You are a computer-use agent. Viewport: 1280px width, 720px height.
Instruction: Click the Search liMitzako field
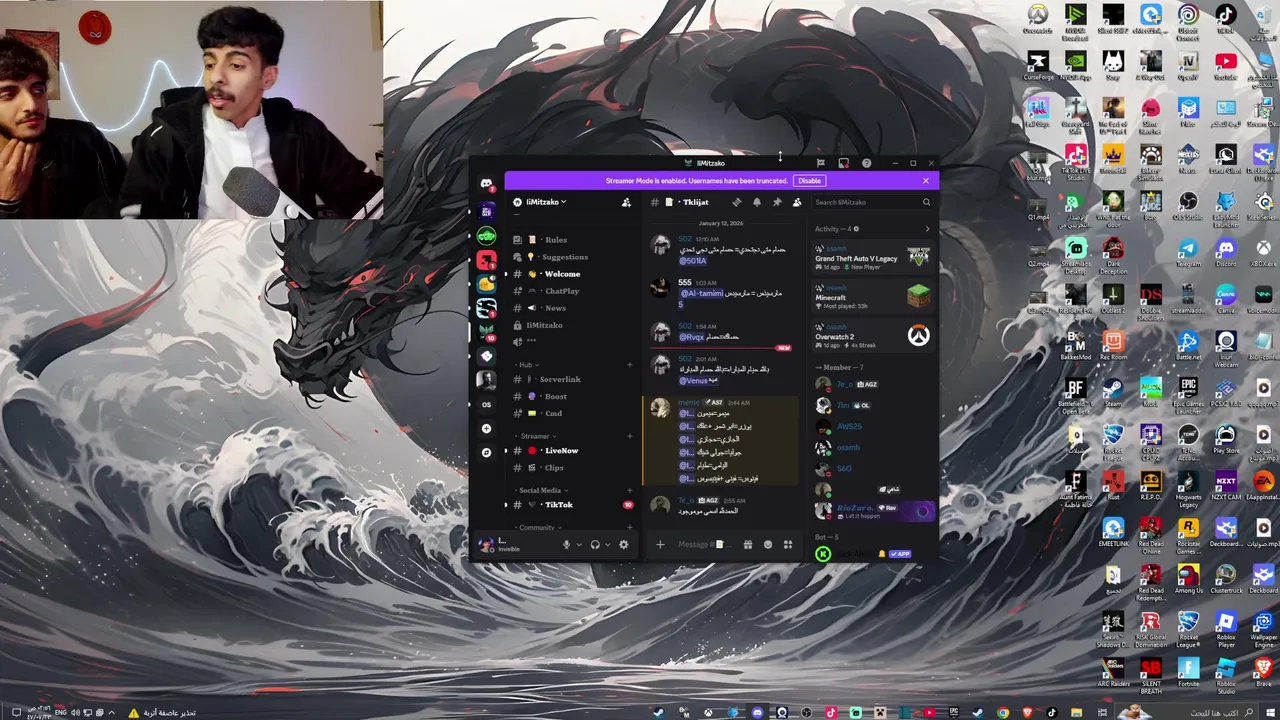[872, 202]
